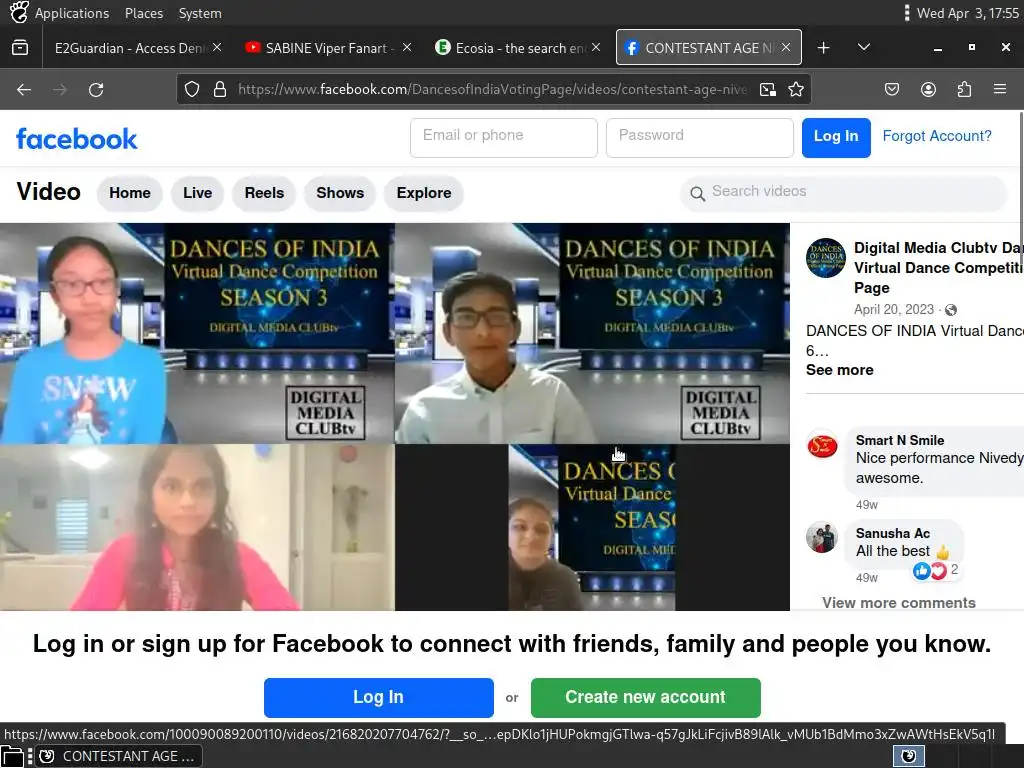The height and width of the screenshot is (768, 1024).
Task: Click View more comments
Action: 899,602
